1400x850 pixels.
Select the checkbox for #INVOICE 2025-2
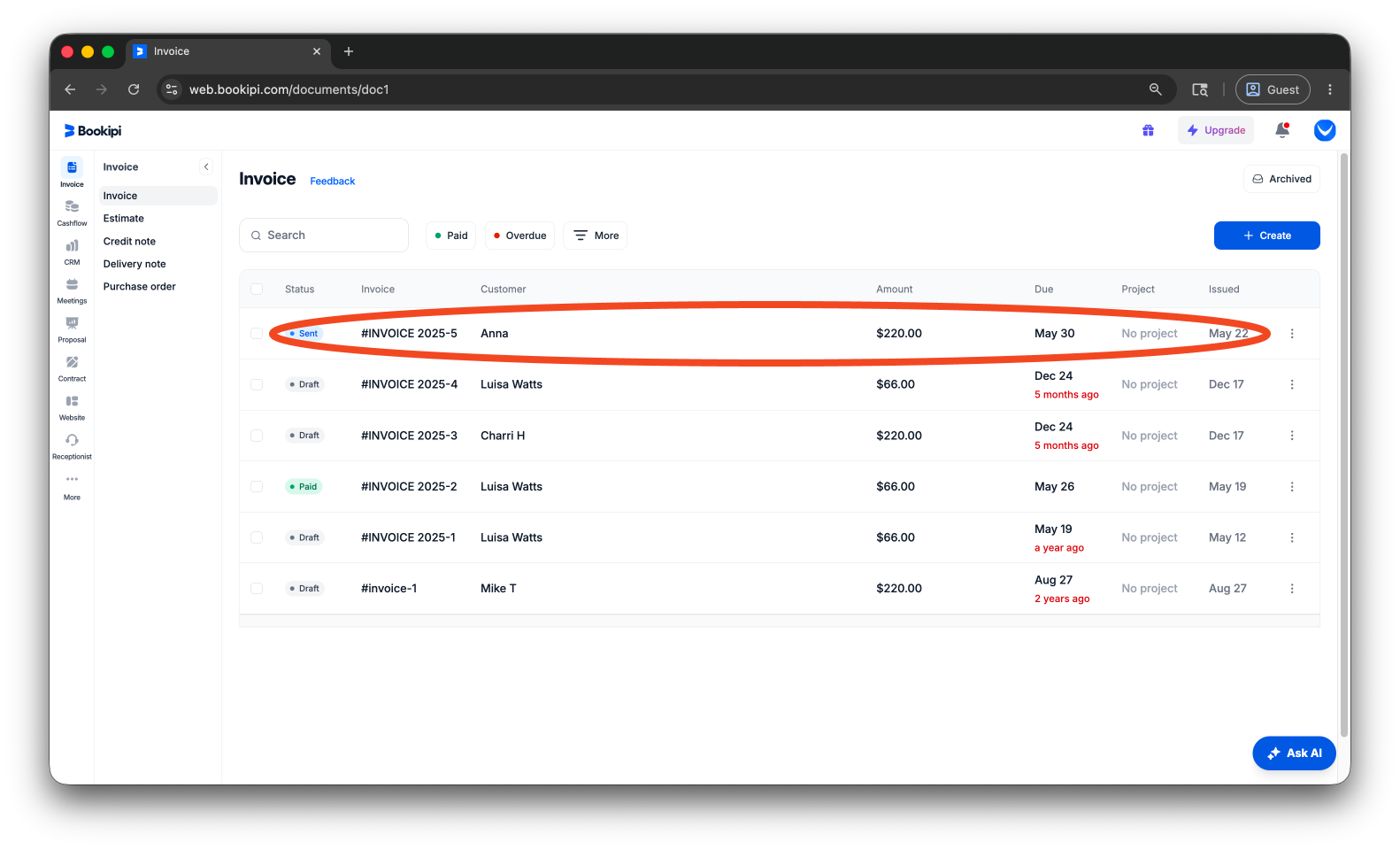(x=257, y=486)
